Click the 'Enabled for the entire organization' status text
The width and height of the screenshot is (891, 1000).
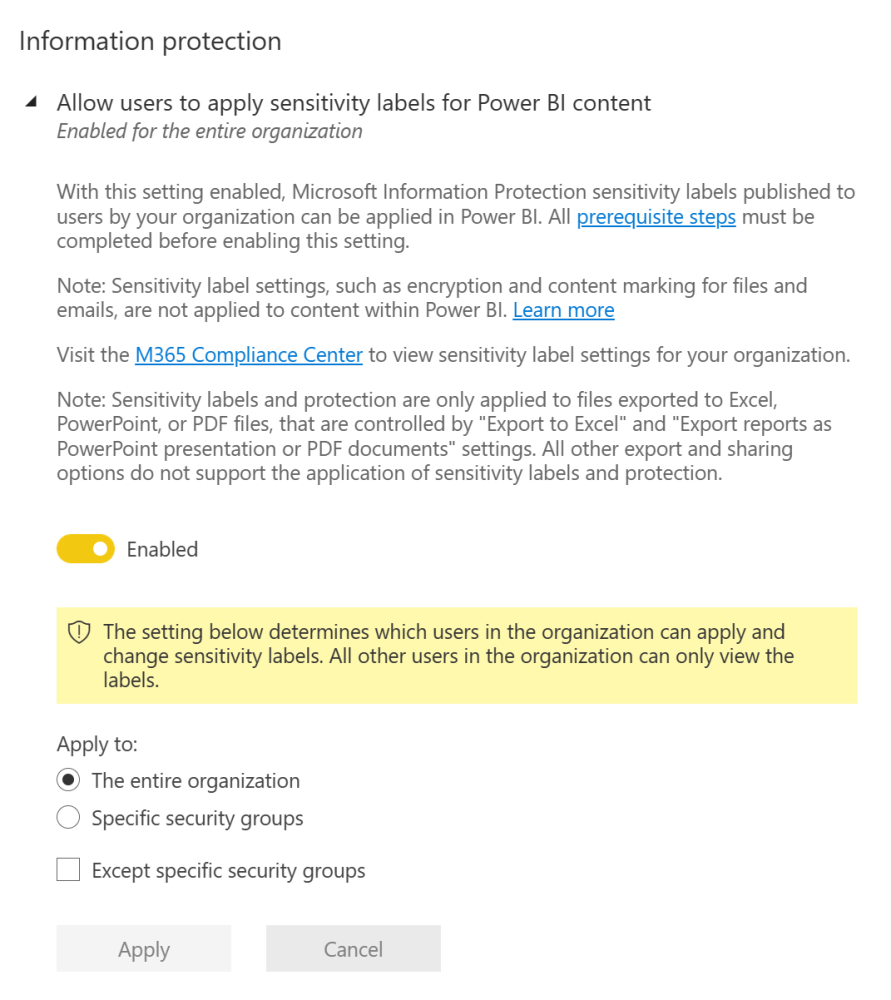(209, 131)
